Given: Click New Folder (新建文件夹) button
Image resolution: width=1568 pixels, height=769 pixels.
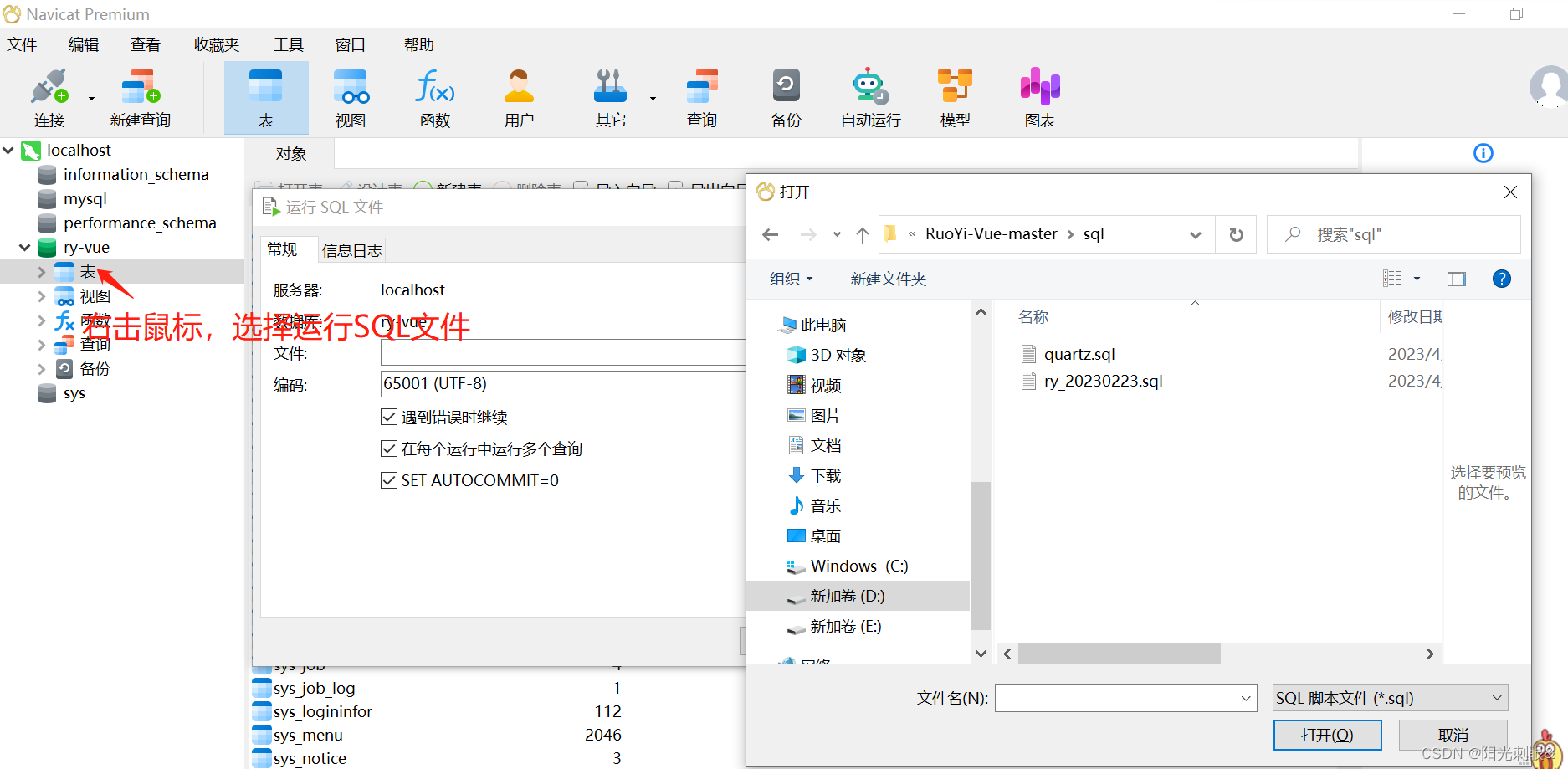Looking at the screenshot, I should click(889, 279).
